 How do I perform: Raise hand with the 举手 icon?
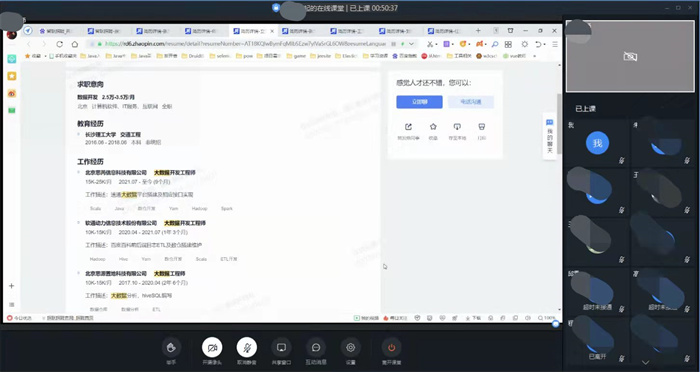click(171, 347)
